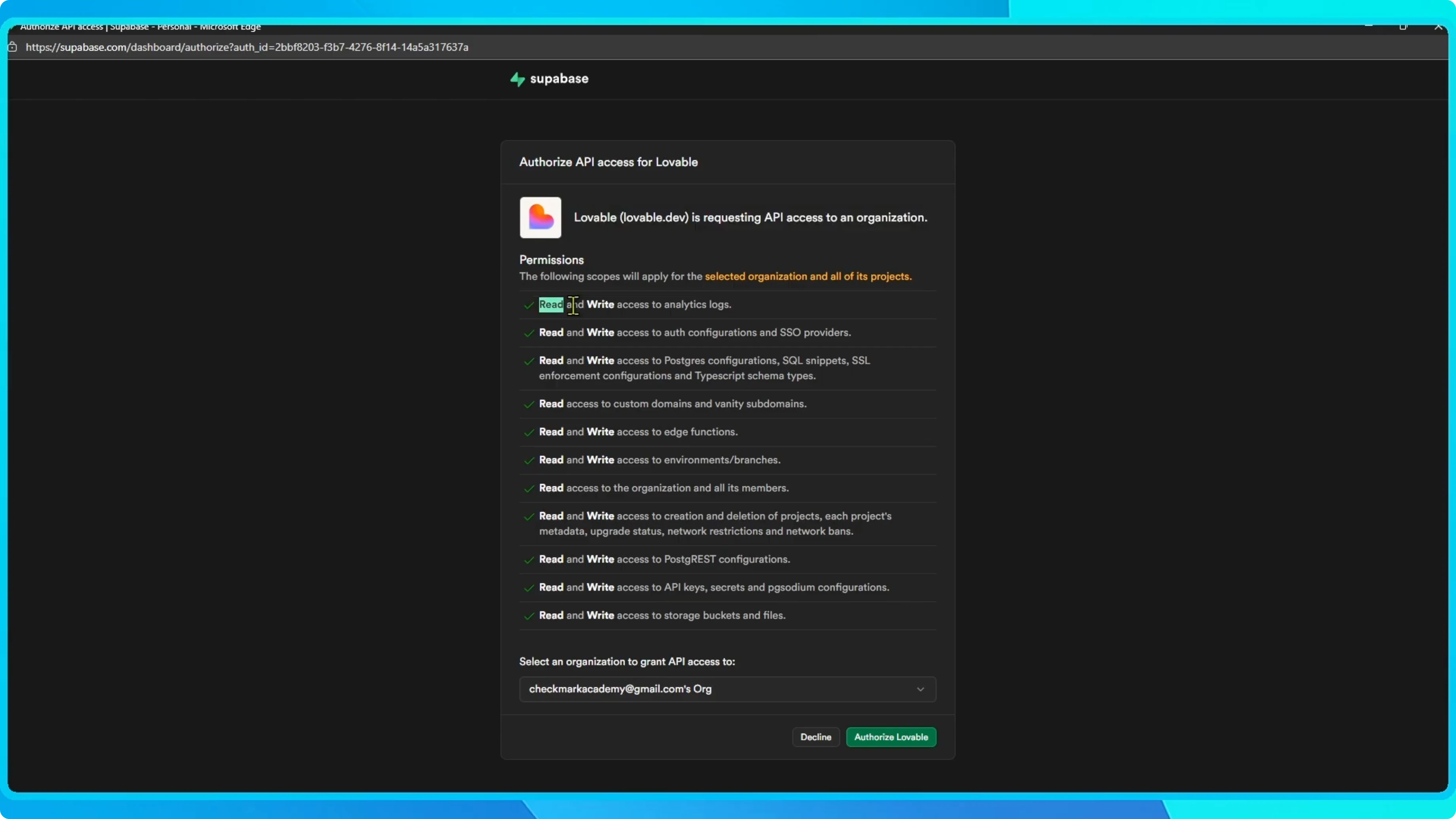Click the Lovable heart app icon

[540, 218]
